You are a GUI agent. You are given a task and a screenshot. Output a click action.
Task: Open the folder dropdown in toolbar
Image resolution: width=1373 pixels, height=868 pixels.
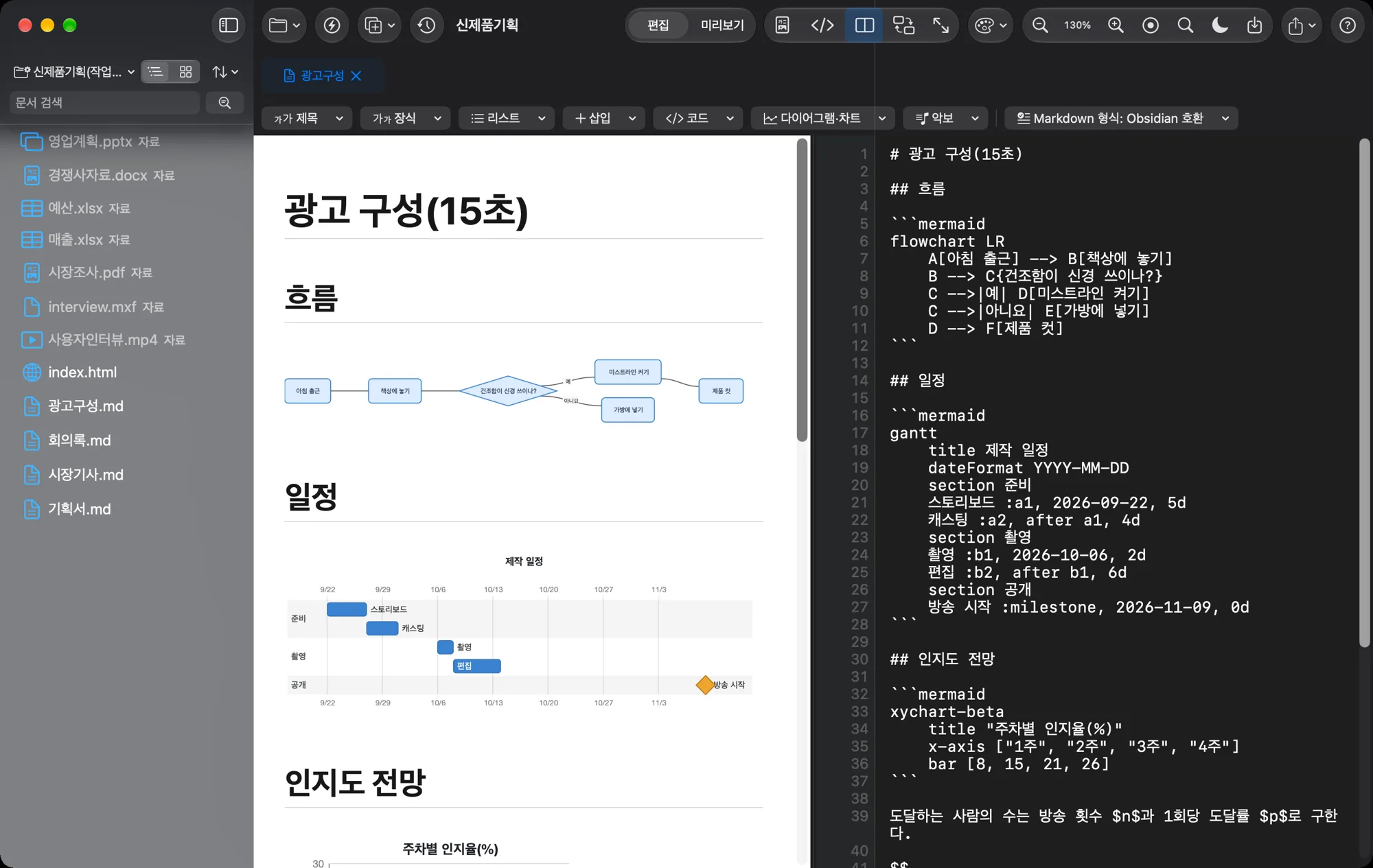[x=284, y=25]
